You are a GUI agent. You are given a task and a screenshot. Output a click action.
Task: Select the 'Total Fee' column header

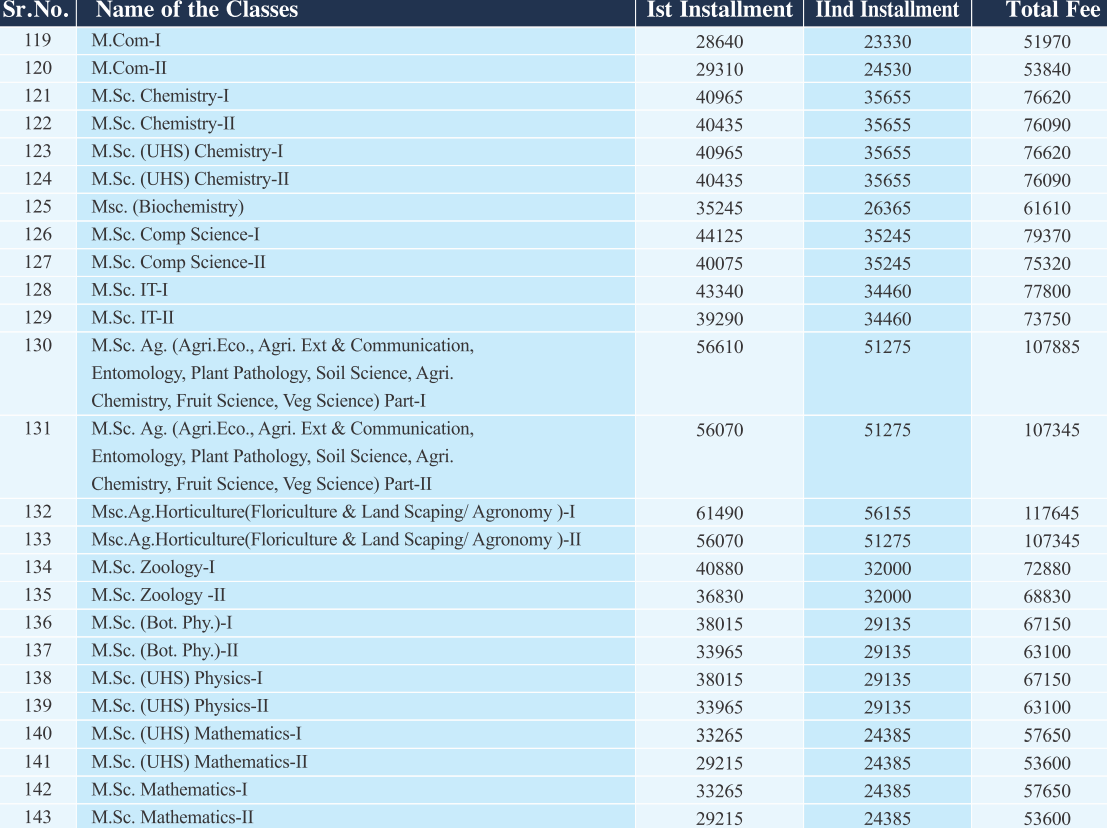pos(1045,12)
